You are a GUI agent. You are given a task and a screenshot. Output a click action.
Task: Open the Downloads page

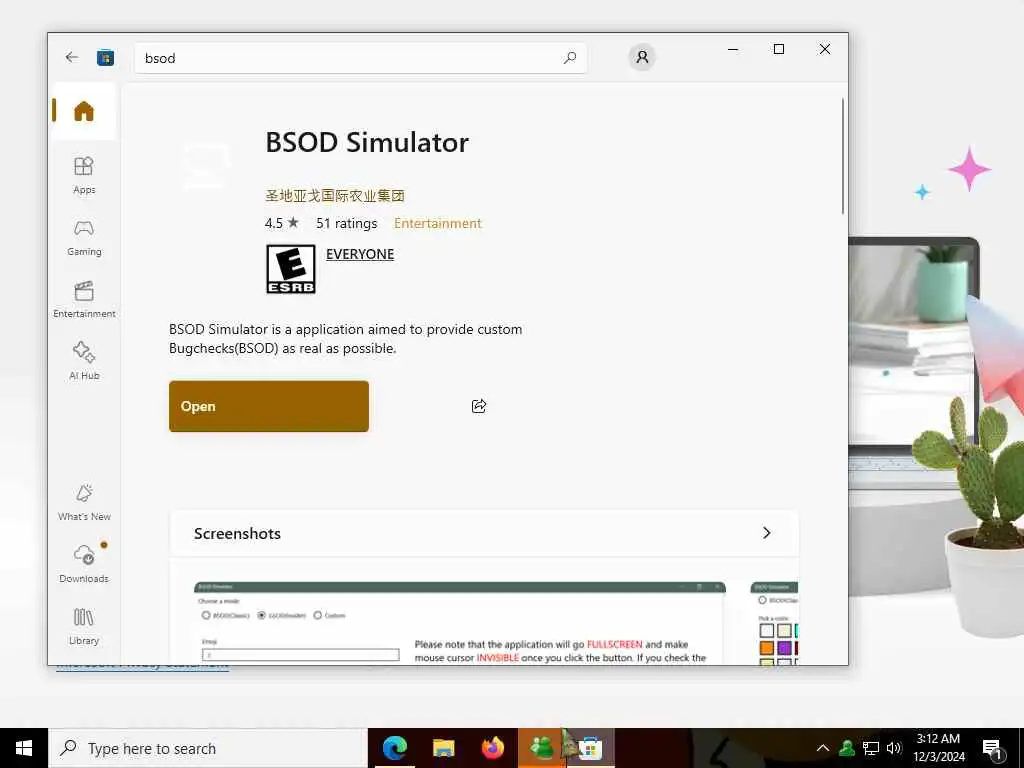pos(84,563)
